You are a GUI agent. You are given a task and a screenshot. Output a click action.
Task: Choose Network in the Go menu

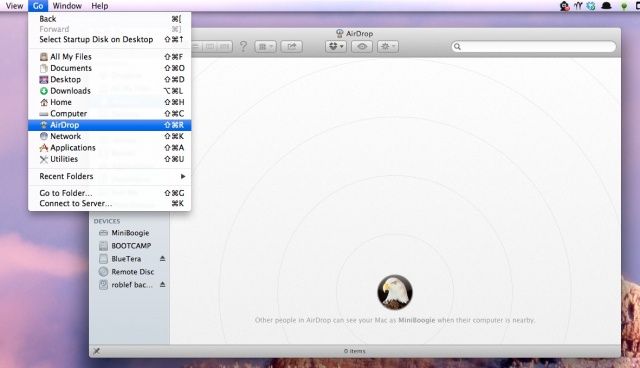pos(109,136)
